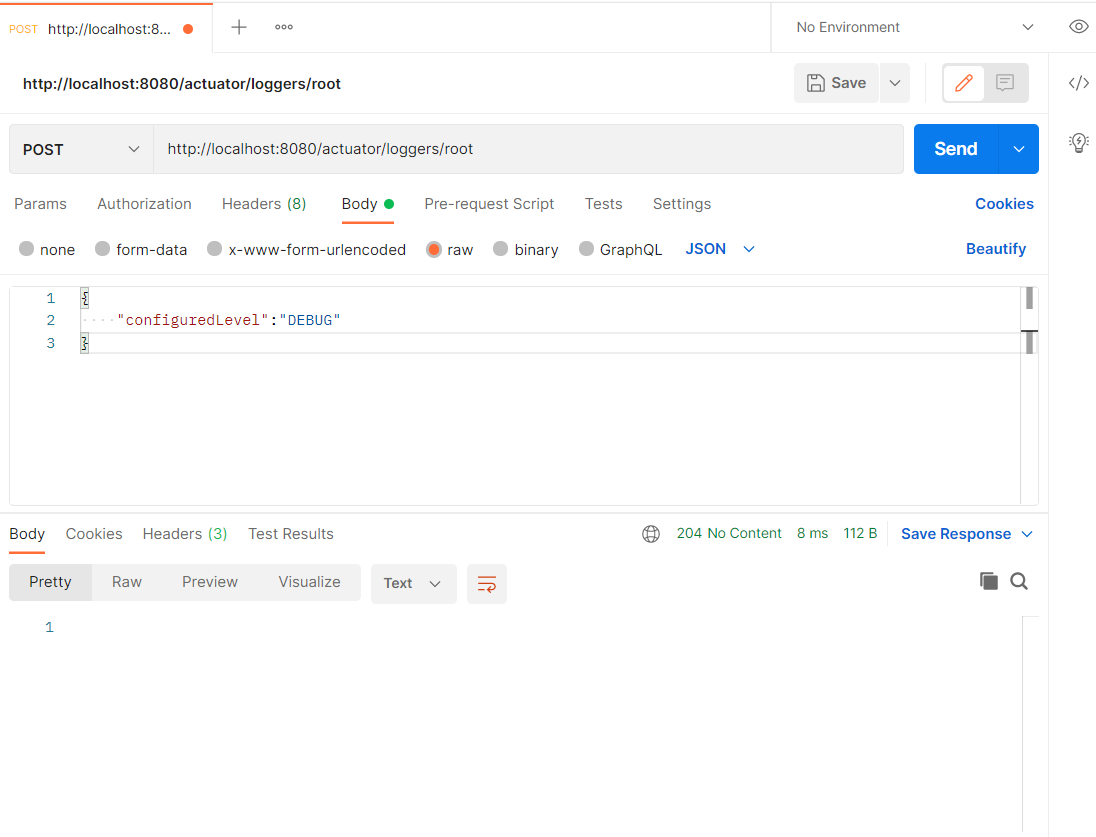Open the HTTP method POST dropdown

(x=81, y=149)
